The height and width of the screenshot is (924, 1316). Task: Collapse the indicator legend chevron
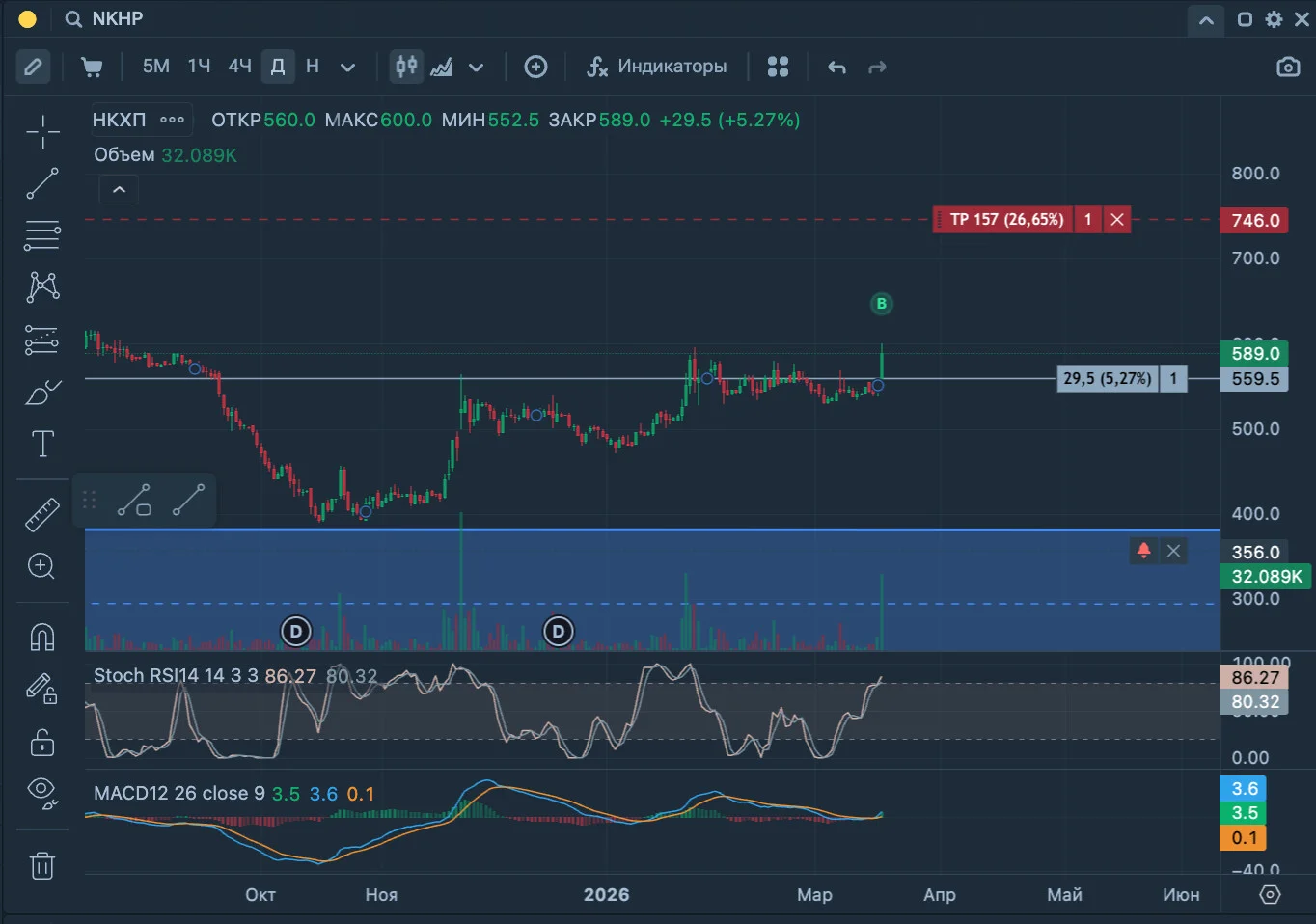(119, 190)
